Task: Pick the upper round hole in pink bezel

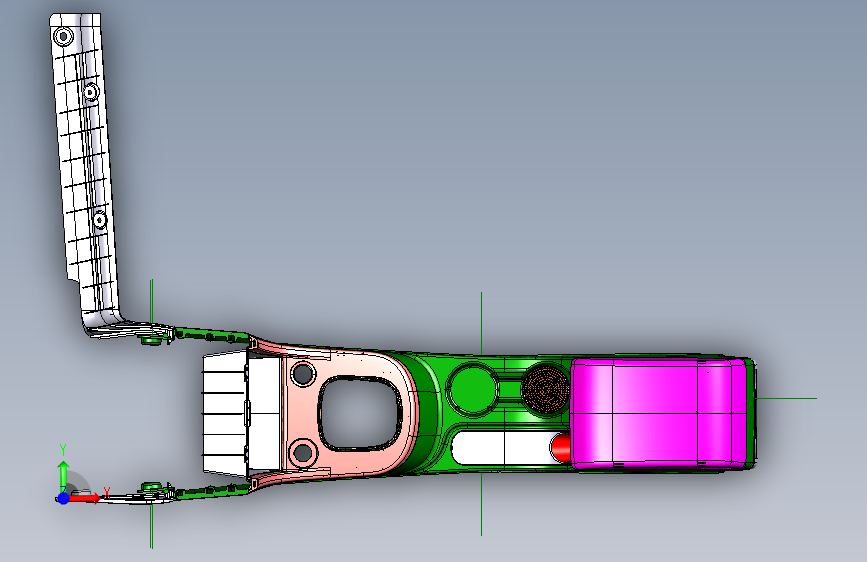Action: 302,373
